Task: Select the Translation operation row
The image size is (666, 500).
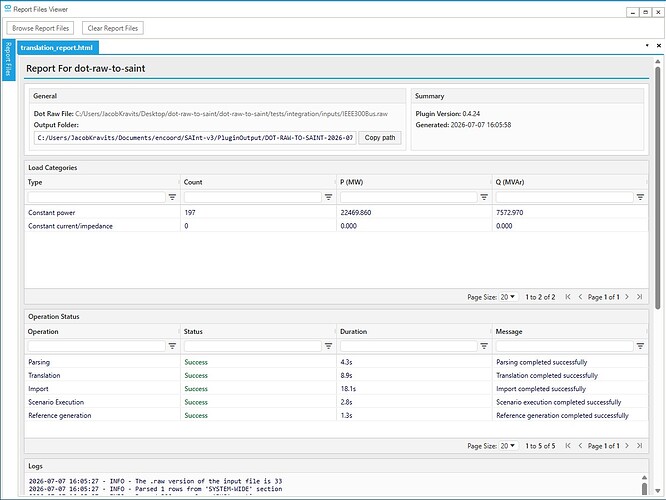Action: [x=336, y=376]
